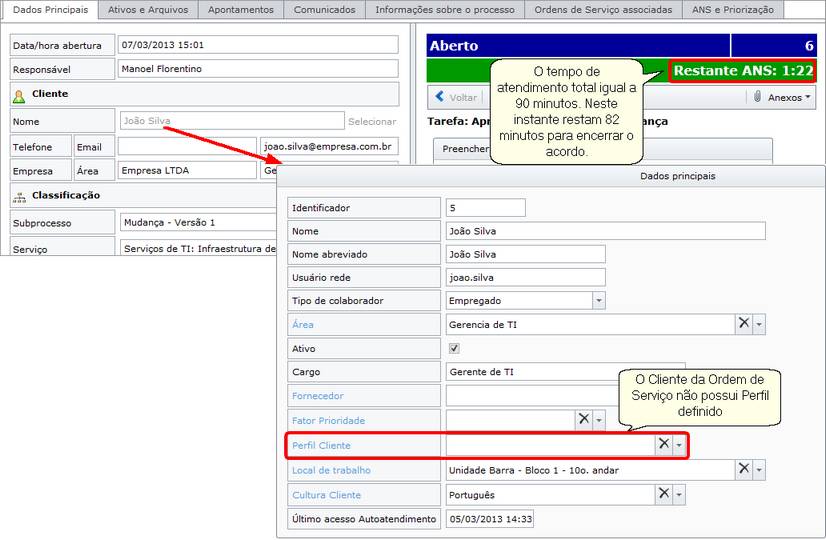This screenshot has width=826, height=540.
Task: Click the client email field
Action: tap(329, 146)
